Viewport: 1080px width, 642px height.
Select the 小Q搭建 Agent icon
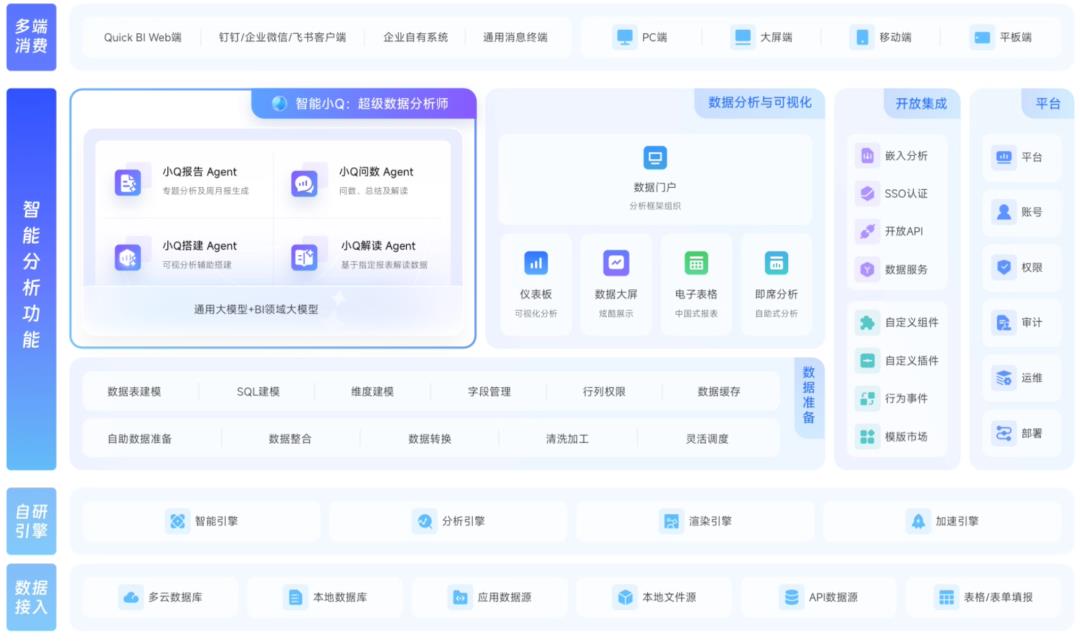[x=128, y=256]
